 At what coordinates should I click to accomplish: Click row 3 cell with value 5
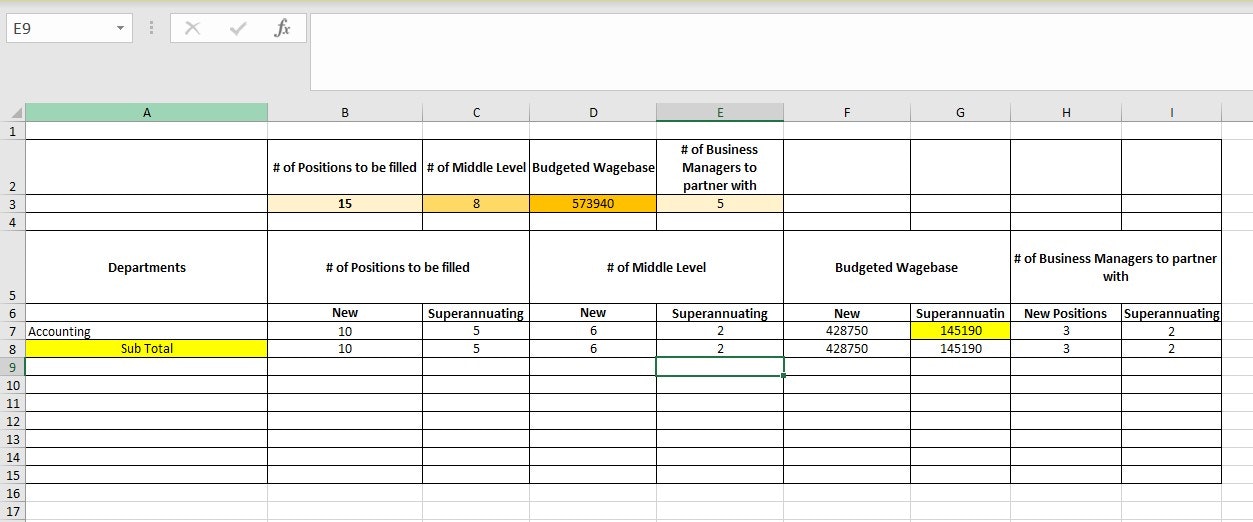pos(720,204)
